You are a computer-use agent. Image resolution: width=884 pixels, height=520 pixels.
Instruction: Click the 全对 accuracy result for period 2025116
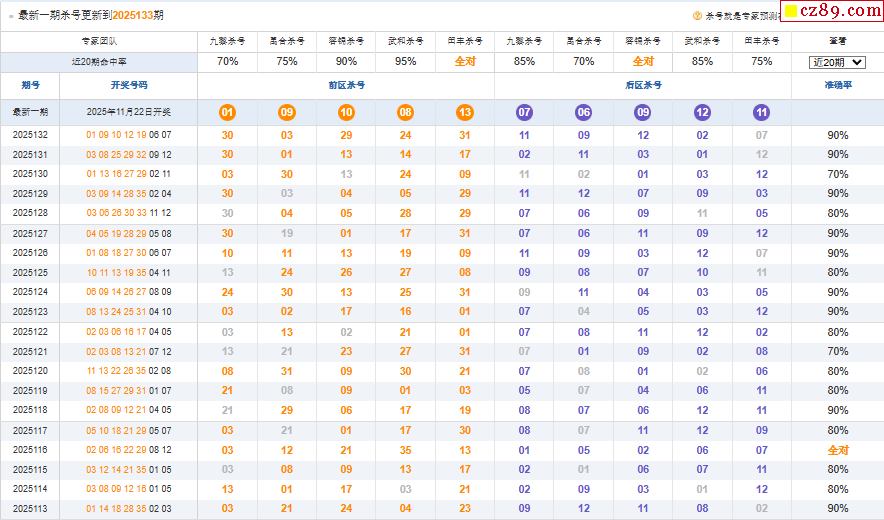click(837, 450)
